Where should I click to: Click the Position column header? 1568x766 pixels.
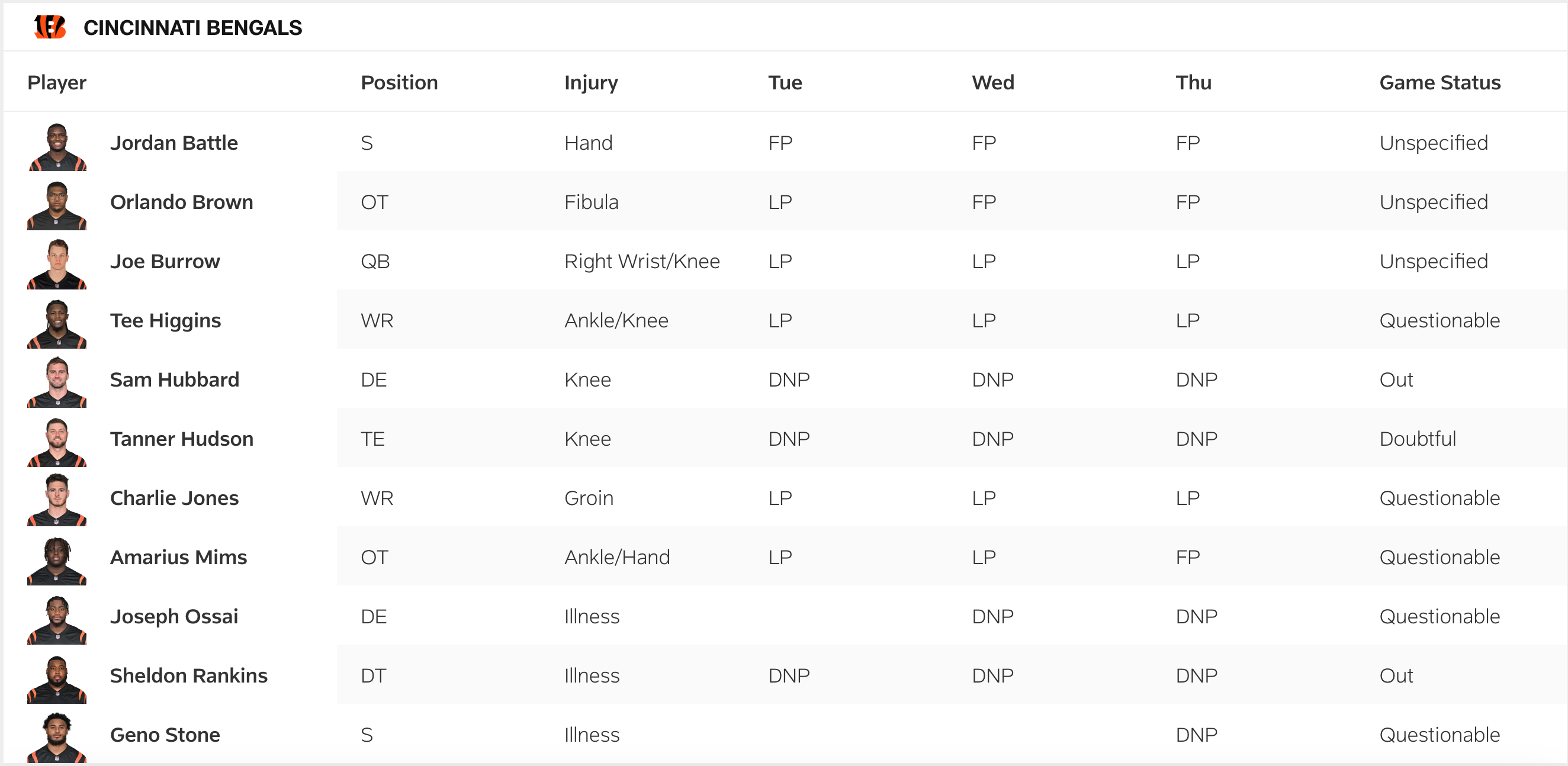tap(399, 82)
